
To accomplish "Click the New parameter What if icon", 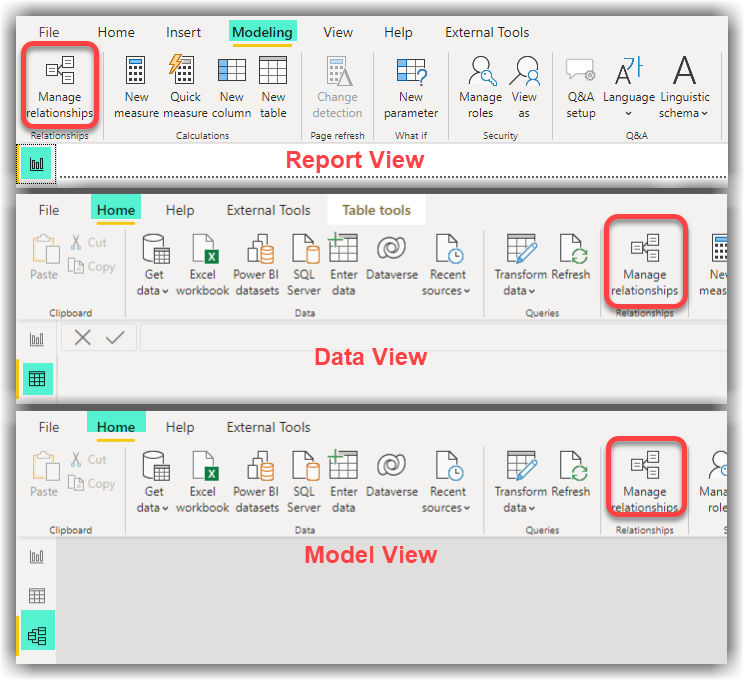I will (x=411, y=87).
